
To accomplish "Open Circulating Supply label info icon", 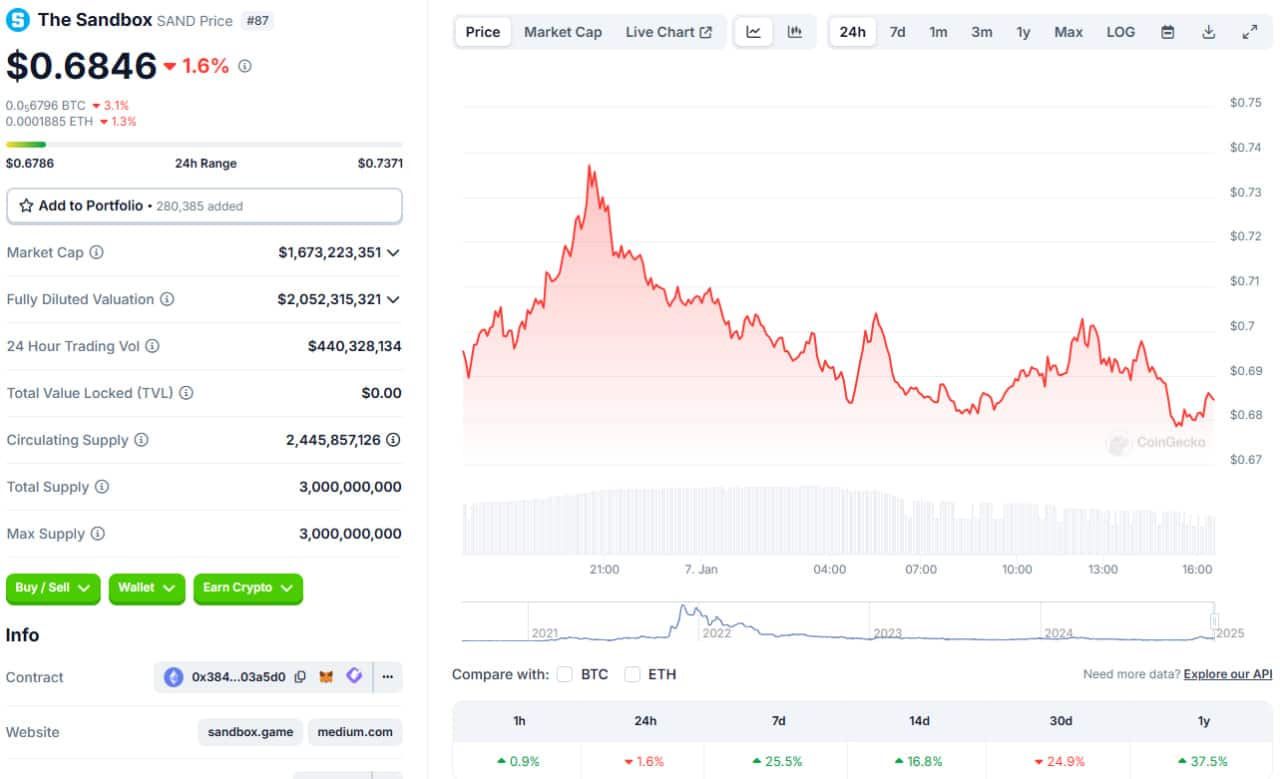I will (141, 440).
